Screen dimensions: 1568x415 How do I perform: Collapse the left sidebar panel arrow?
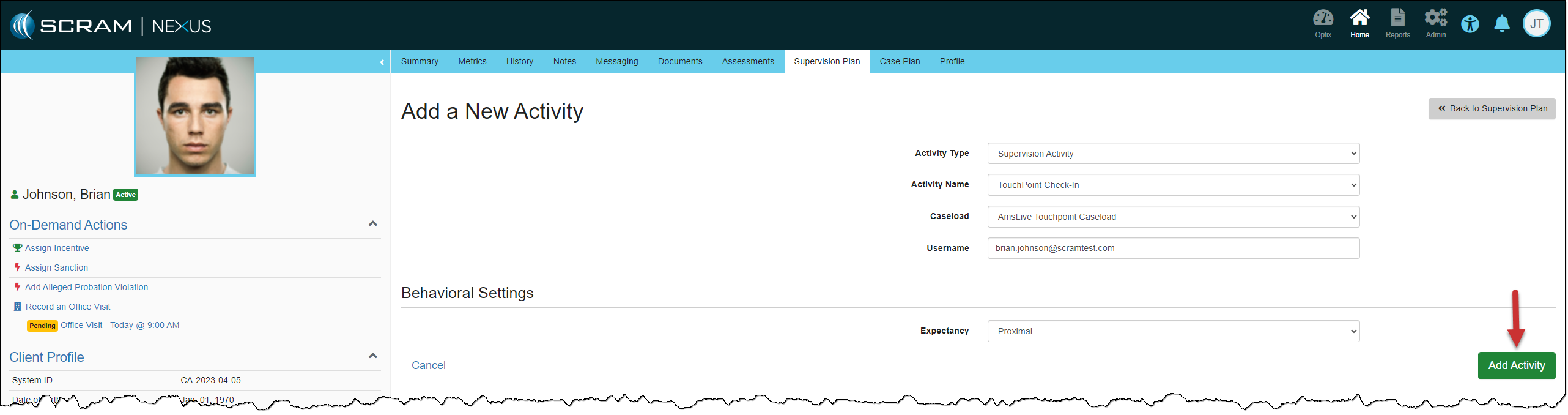[x=382, y=62]
